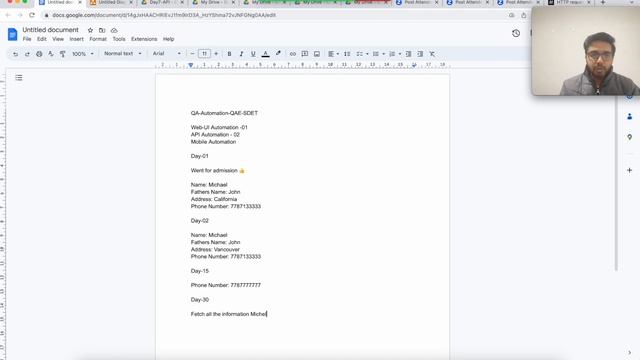Image resolution: width=640 pixels, height=360 pixels.
Task: Select the Paint format tool
Action: pos(63,54)
